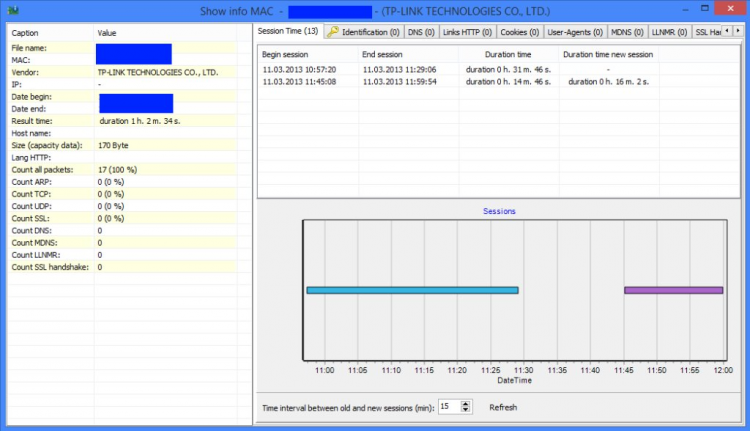The height and width of the screenshot is (431, 750).
Task: Click the time interval input field showing 15
Action: coord(449,407)
